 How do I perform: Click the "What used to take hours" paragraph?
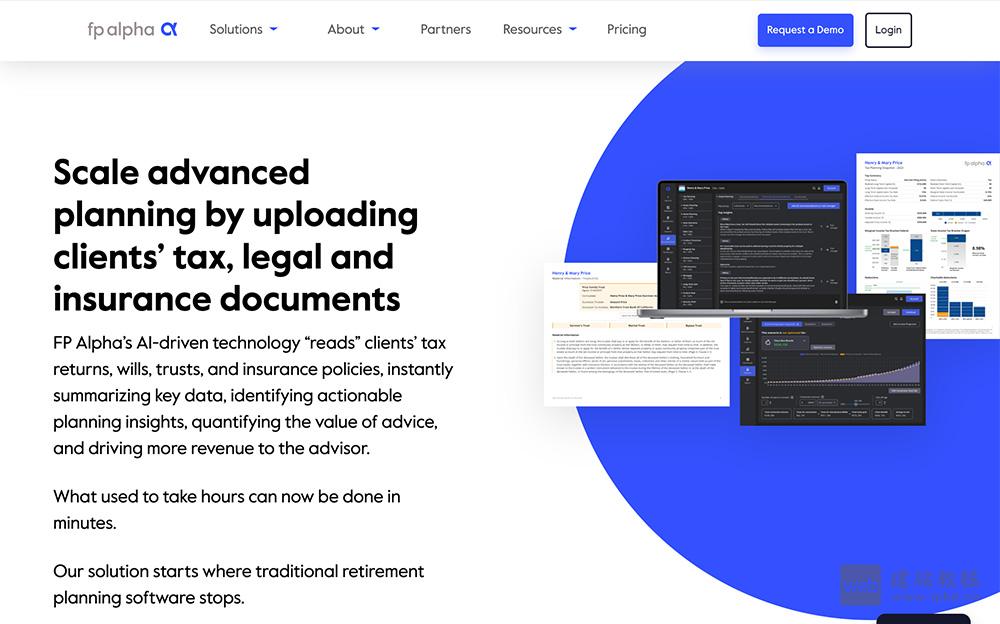[x=227, y=509]
